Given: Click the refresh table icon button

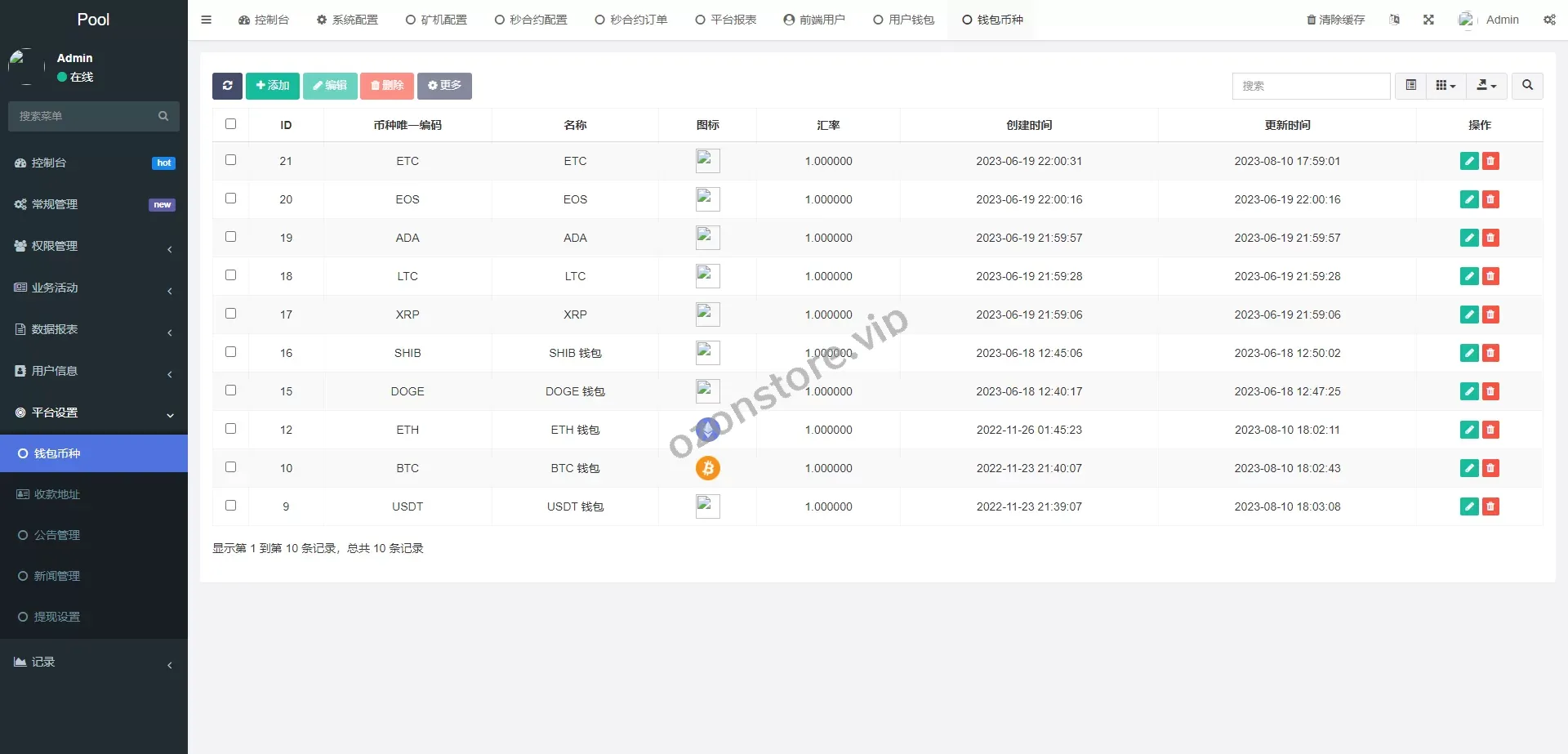Looking at the screenshot, I should point(227,86).
